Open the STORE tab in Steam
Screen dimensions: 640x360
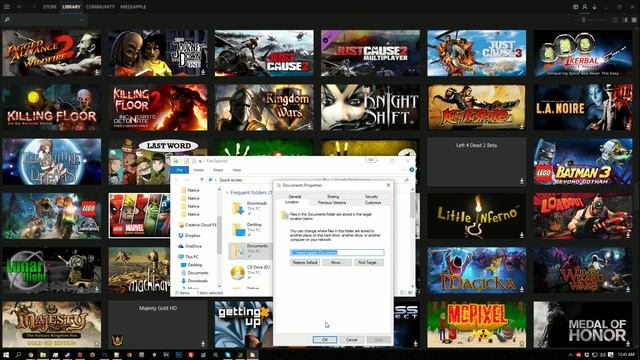(50, 7)
